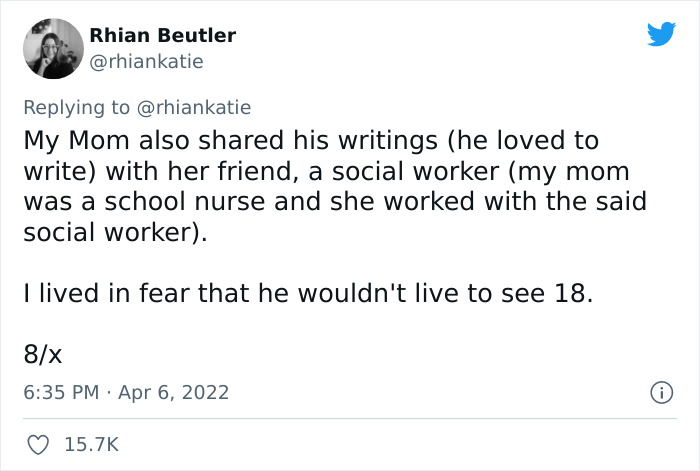Click the Twitter bird logo

(661, 35)
